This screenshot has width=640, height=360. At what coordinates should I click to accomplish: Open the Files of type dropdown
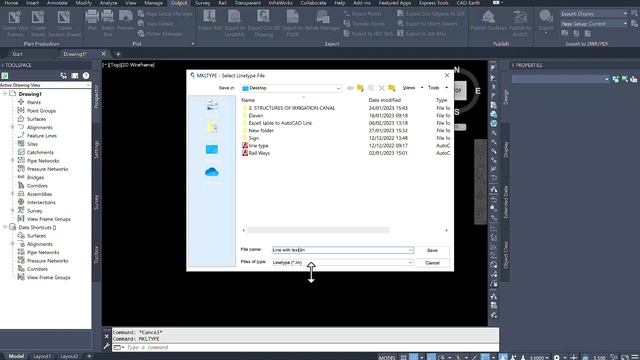pyautogui.click(x=342, y=262)
